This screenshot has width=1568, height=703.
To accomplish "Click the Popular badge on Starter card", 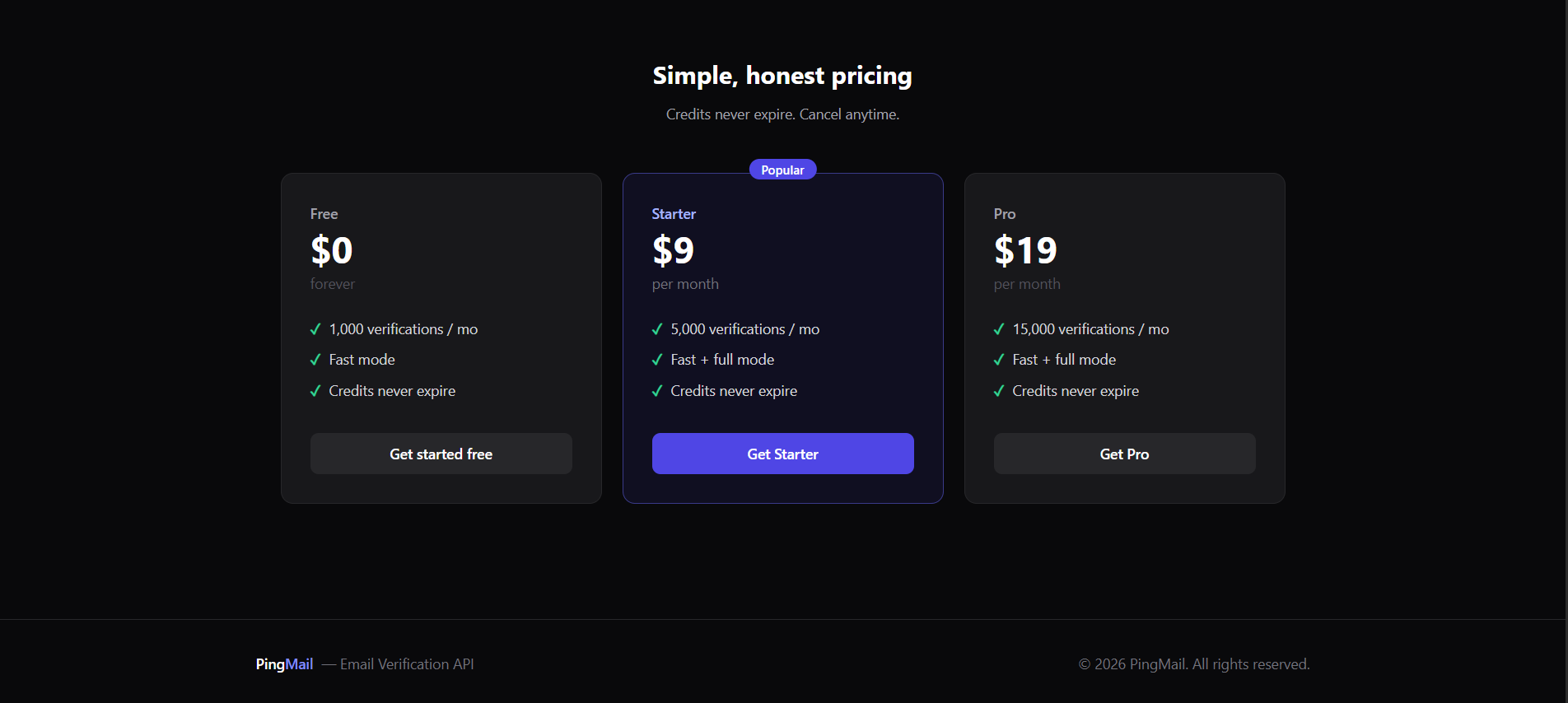I will (x=782, y=170).
